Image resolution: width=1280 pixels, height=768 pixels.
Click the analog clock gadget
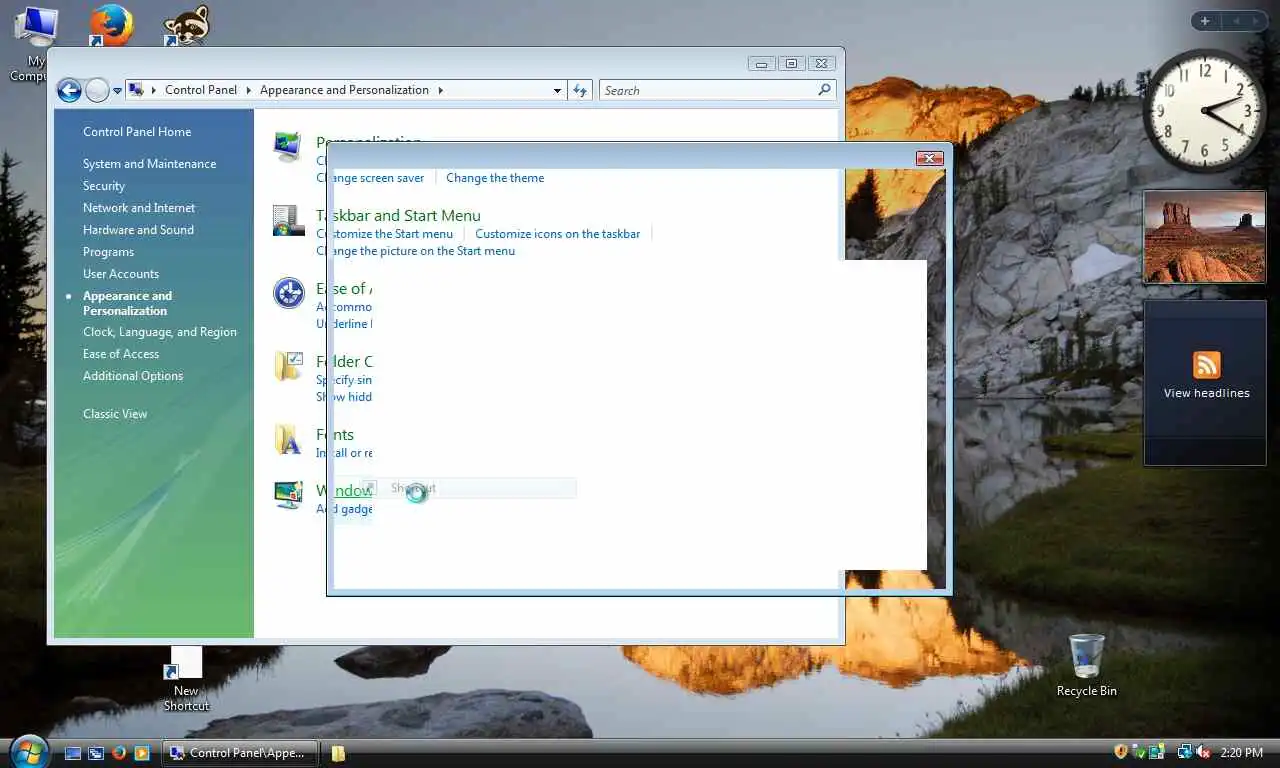coord(1205,112)
